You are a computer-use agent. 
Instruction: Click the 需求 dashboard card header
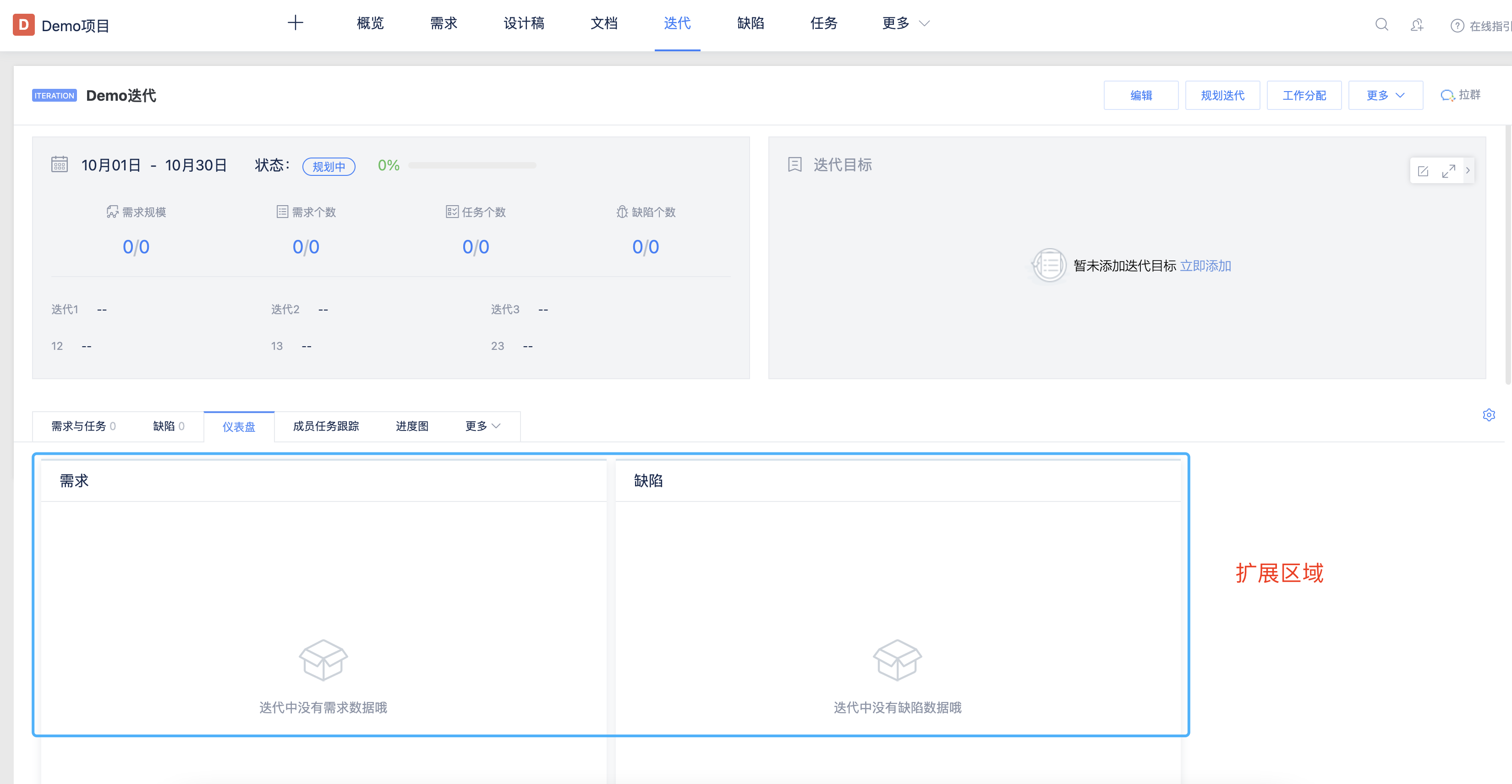pyautogui.click(x=323, y=480)
